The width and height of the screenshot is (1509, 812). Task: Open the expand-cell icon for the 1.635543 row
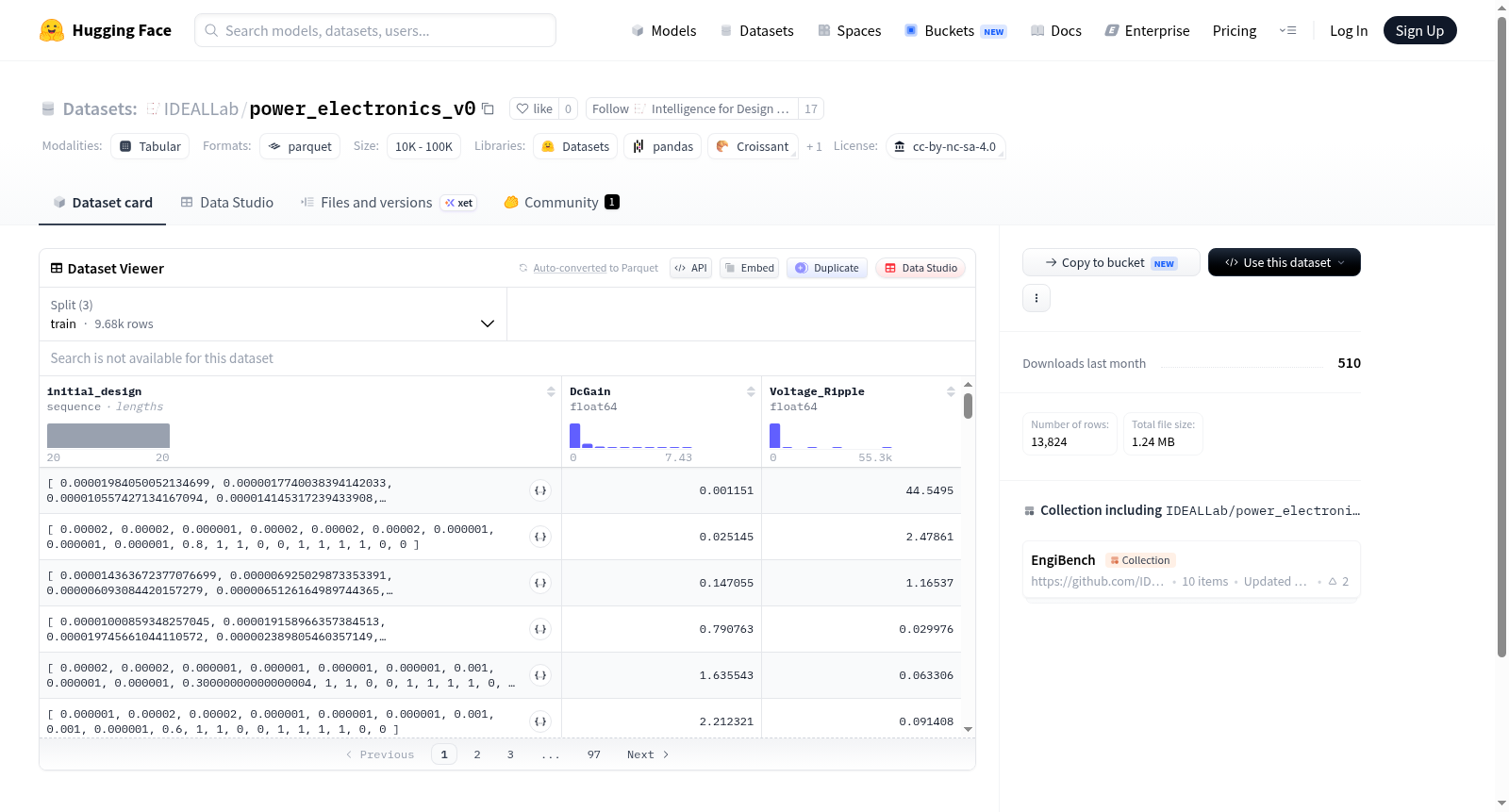coord(540,675)
